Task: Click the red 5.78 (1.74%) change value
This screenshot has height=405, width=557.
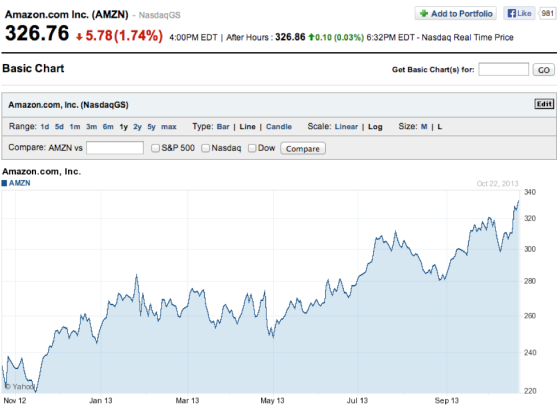Action: 119,36
